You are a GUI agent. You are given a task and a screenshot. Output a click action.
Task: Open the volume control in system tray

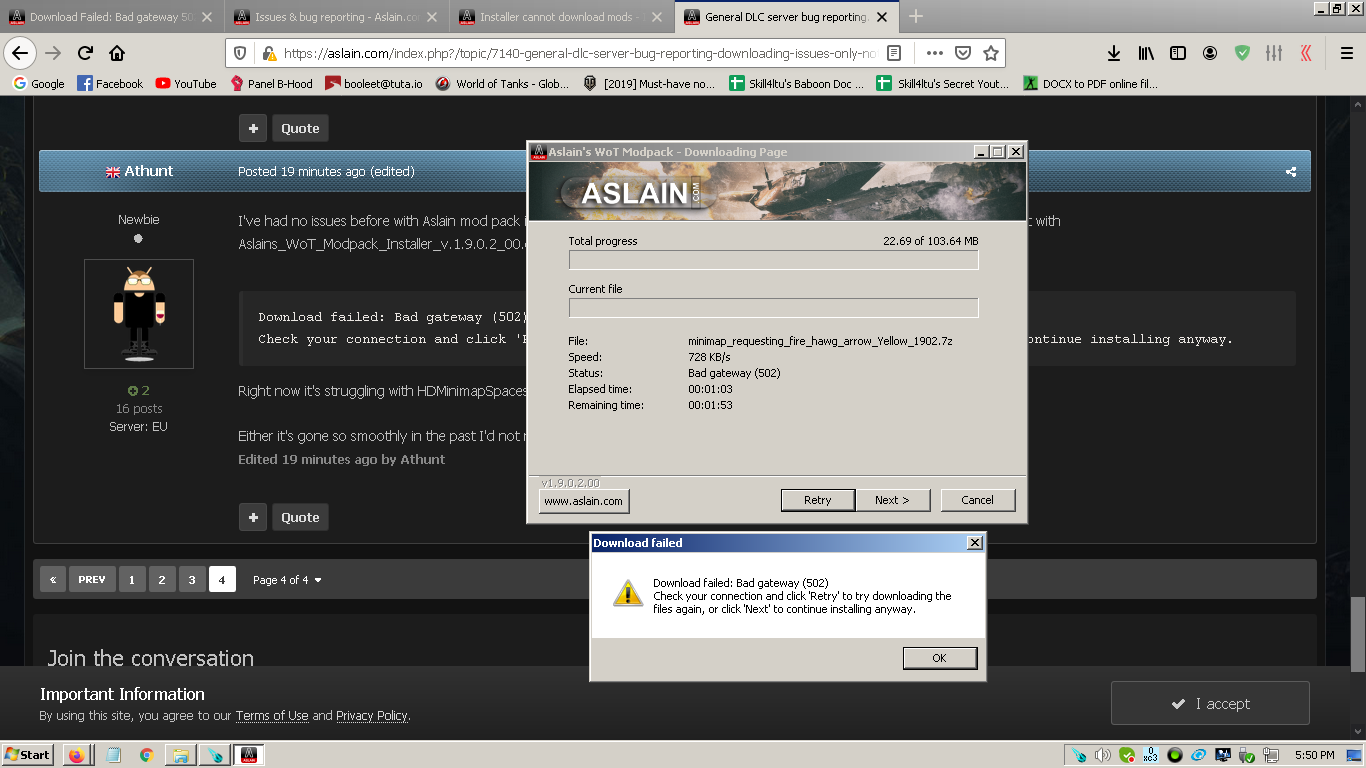1102,755
